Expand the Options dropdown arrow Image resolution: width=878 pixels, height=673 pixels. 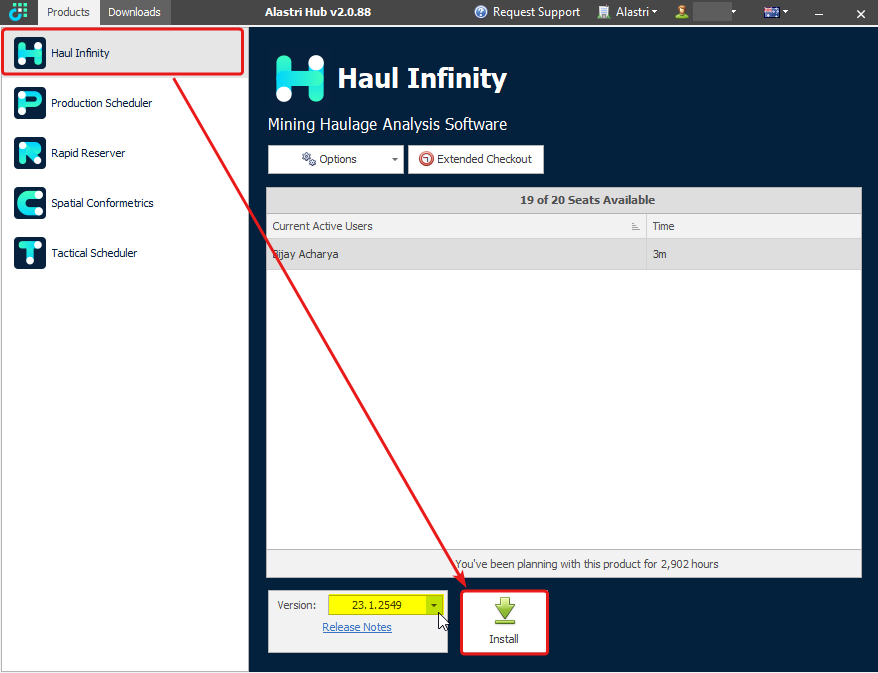click(395, 160)
